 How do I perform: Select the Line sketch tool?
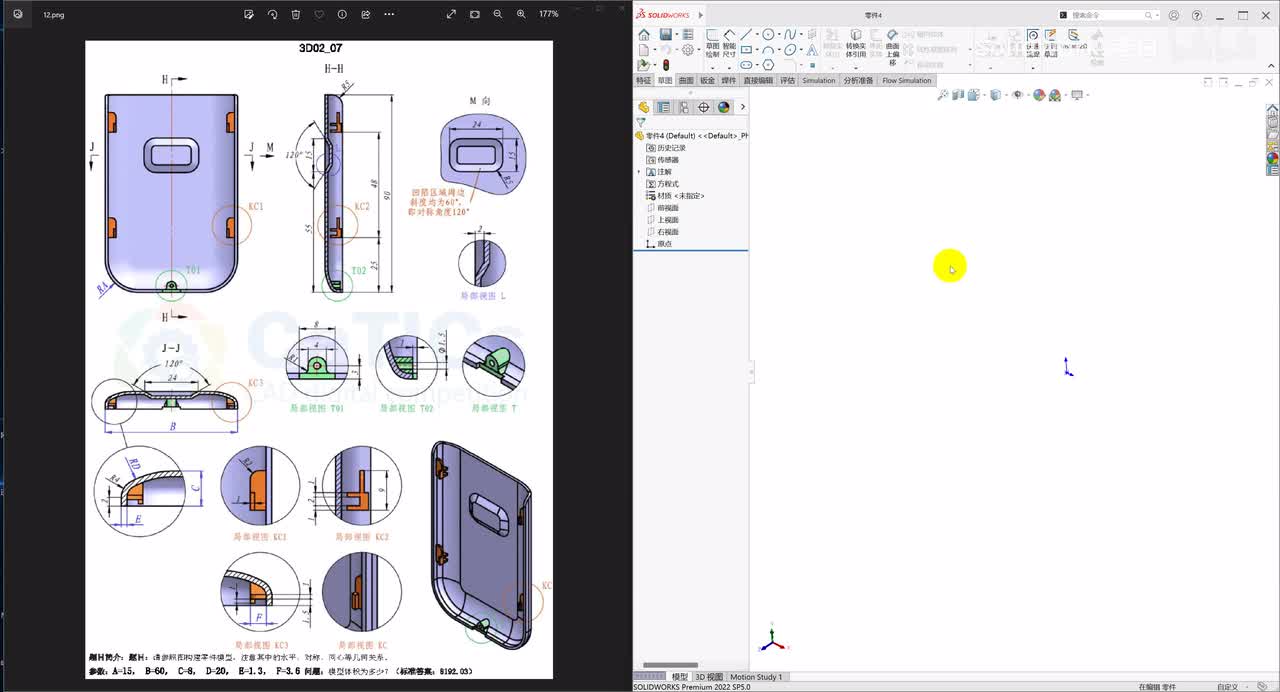pos(746,34)
